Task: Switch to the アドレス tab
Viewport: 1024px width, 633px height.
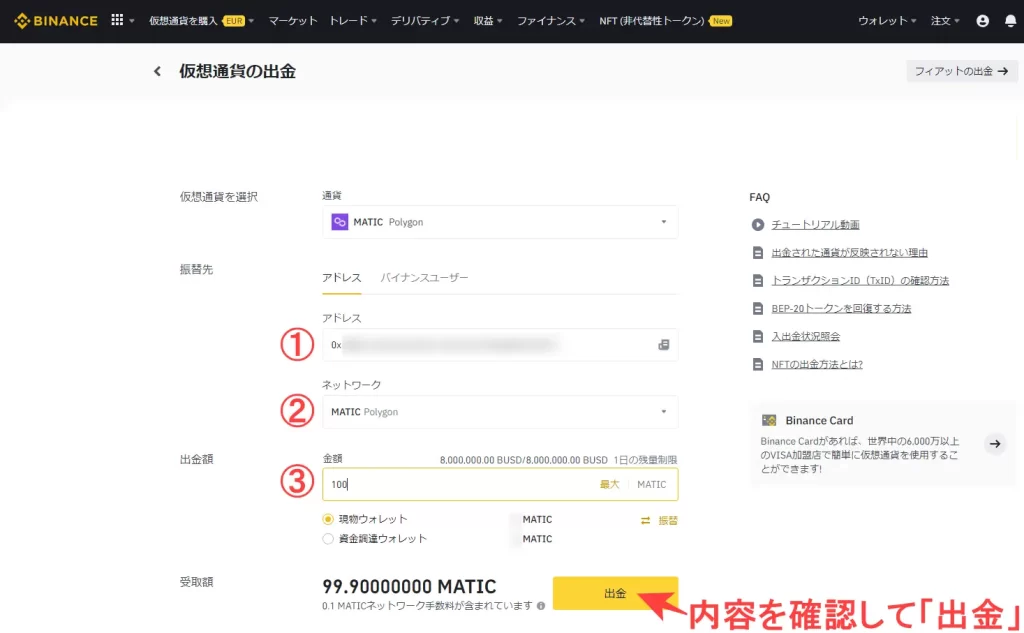Action: [342, 278]
